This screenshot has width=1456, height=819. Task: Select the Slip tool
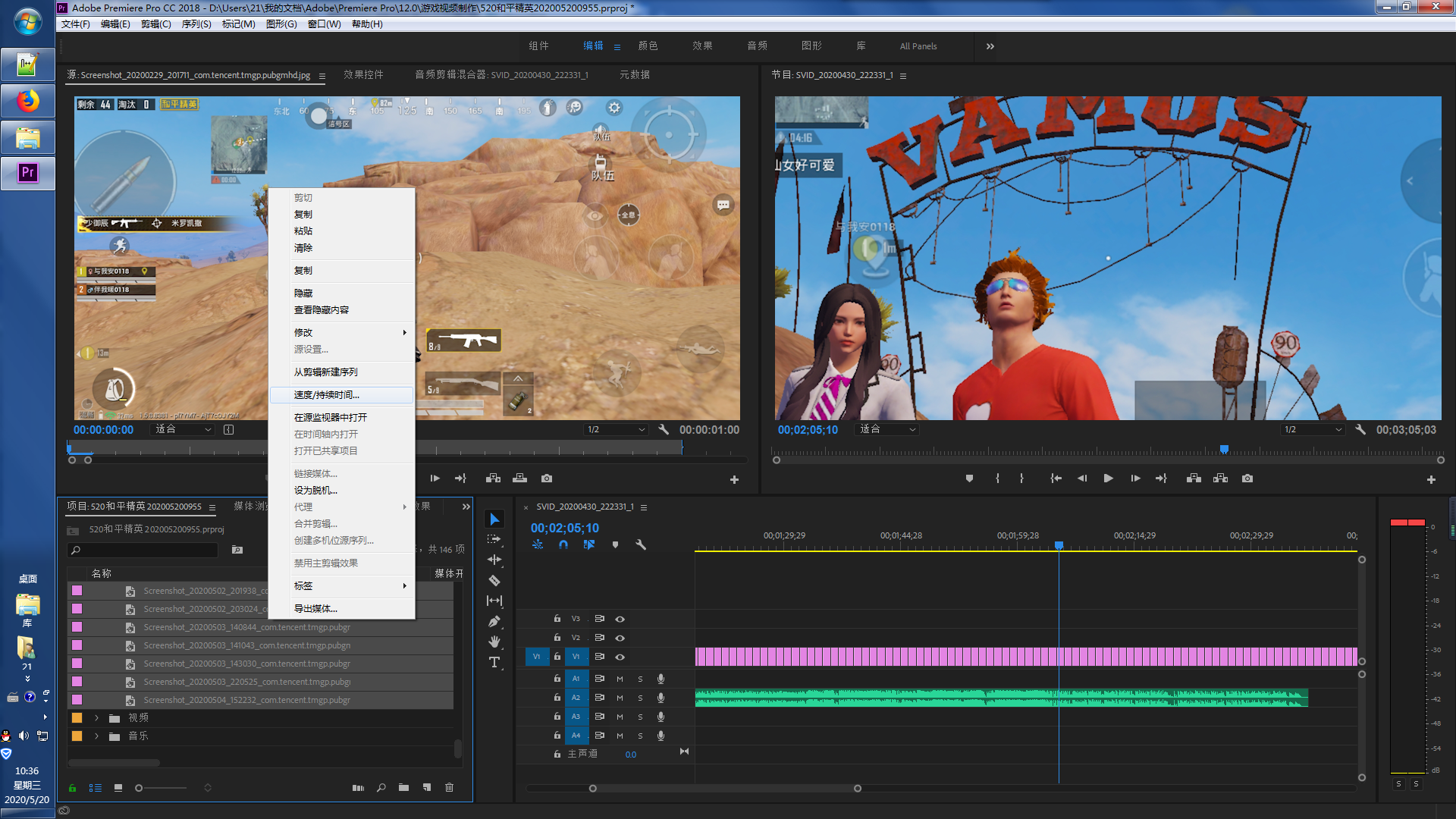click(x=494, y=601)
